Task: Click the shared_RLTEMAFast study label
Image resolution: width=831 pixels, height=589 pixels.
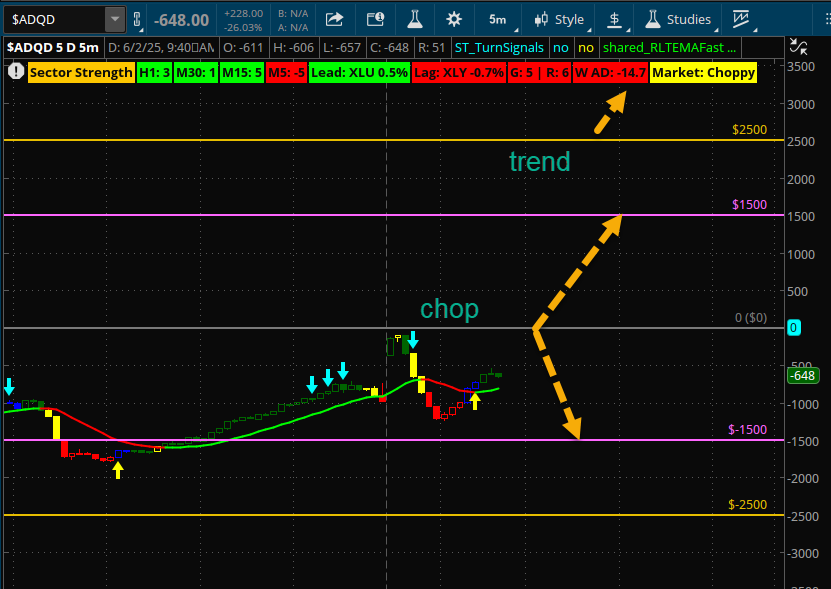Action: [x=670, y=47]
